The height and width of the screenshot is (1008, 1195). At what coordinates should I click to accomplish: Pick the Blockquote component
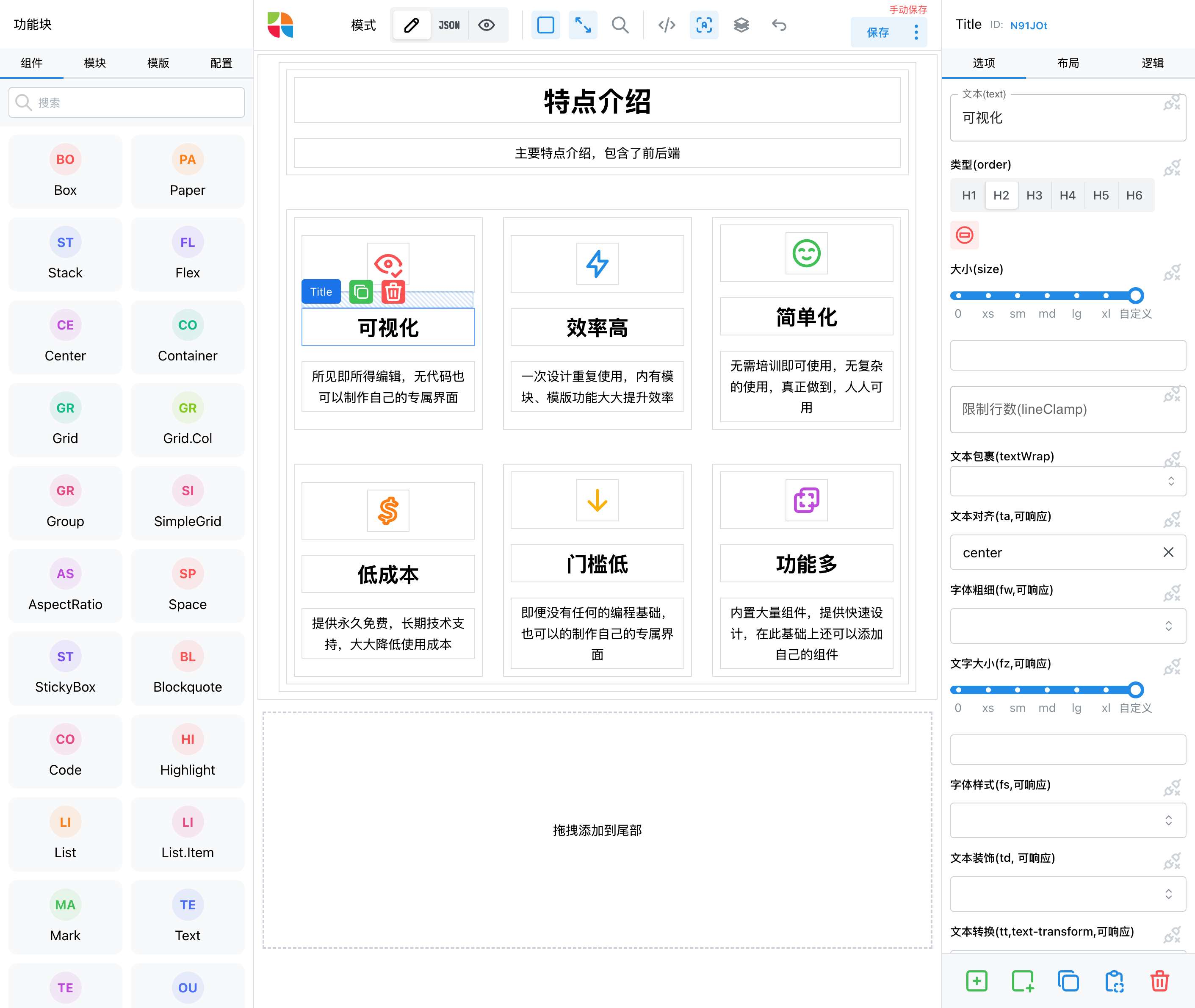[187, 669]
